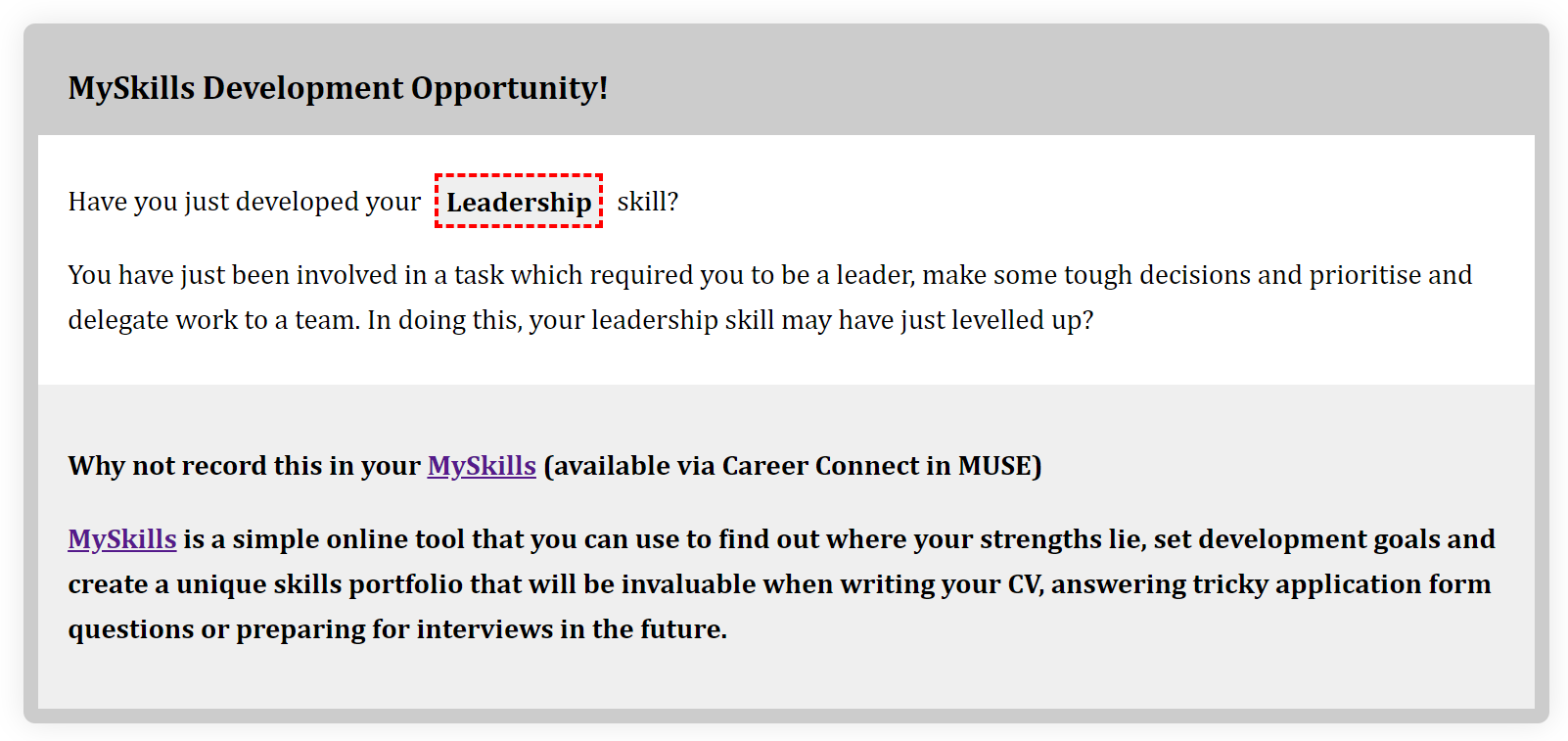The image size is (1568, 741).
Task: Click 'your leadership skill may have just levelled up?'
Action: [811, 320]
